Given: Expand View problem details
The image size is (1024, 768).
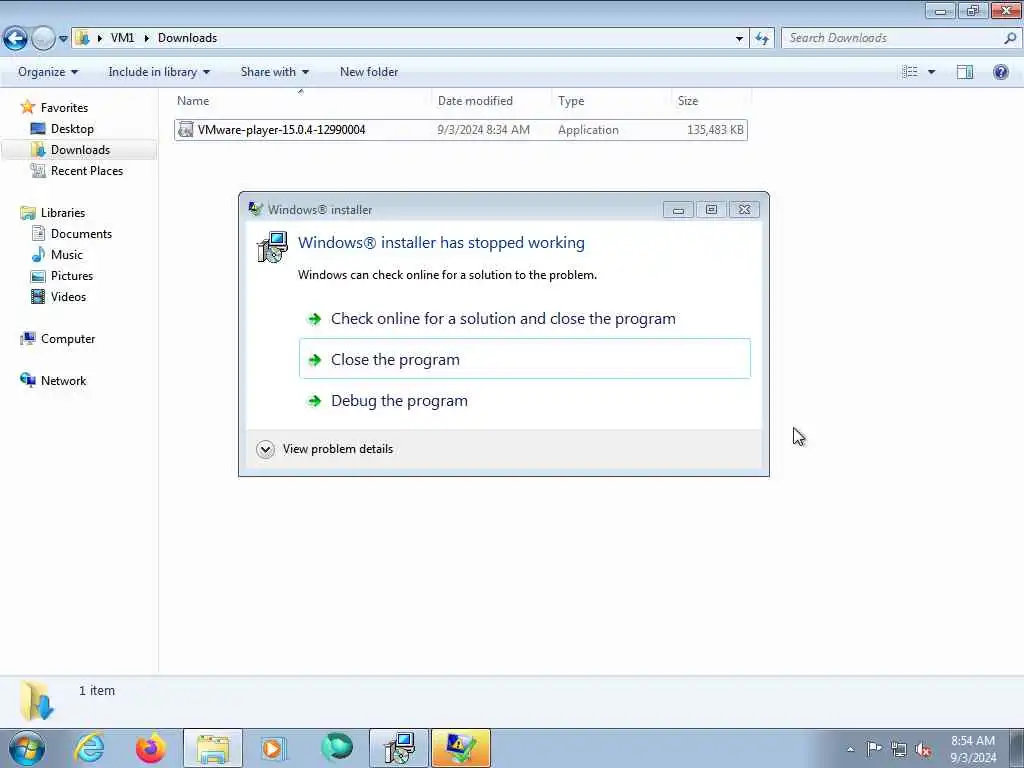Looking at the screenshot, I should [325, 449].
